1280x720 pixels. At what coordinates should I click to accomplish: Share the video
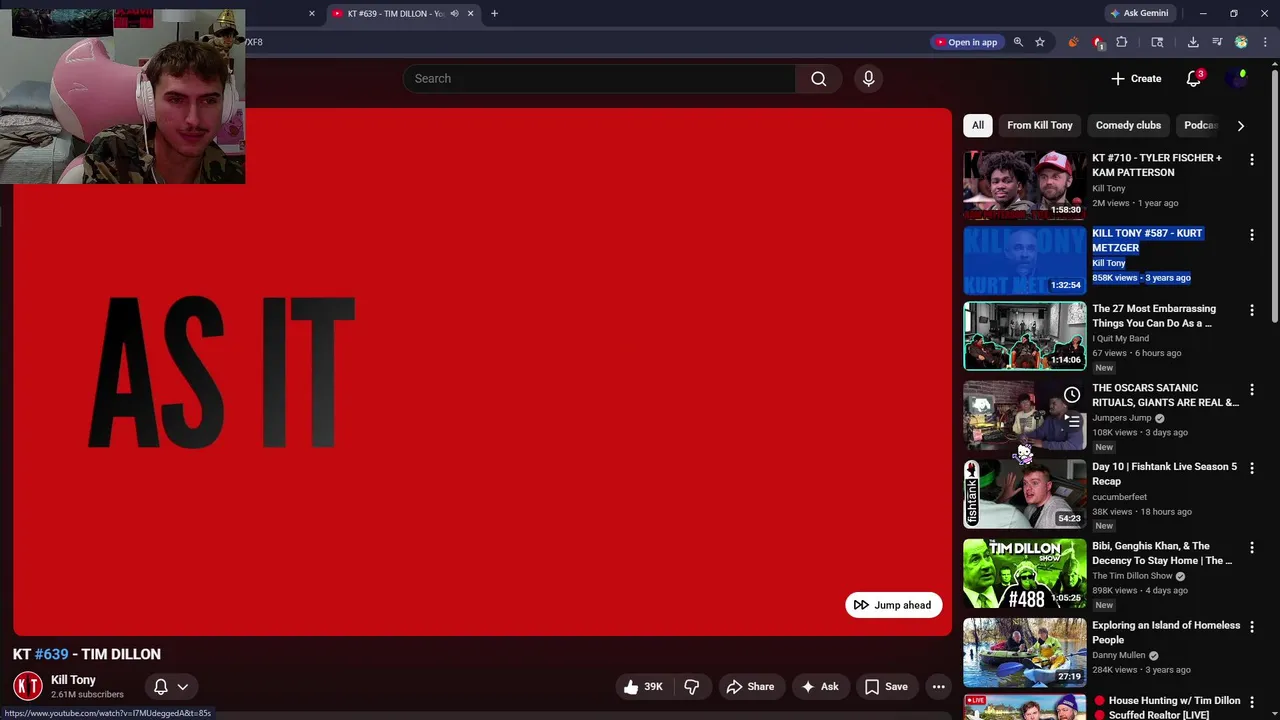point(750,687)
